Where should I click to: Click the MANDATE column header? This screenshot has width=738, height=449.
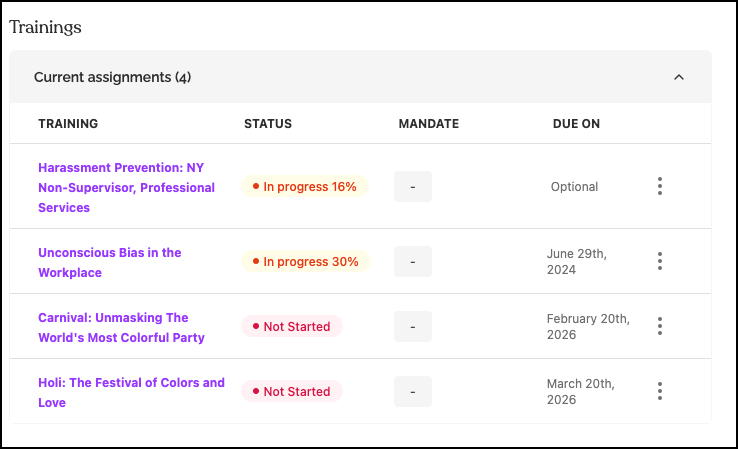click(428, 124)
